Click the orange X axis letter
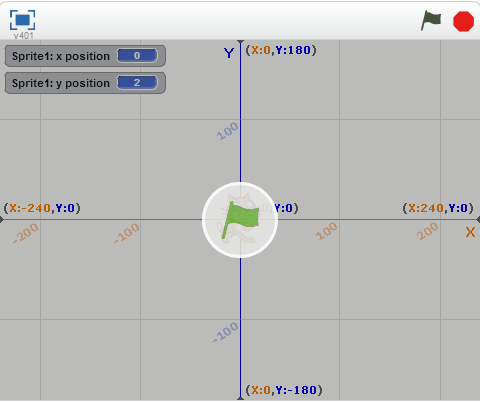Viewport: 480px width, 402px height. (x=470, y=232)
